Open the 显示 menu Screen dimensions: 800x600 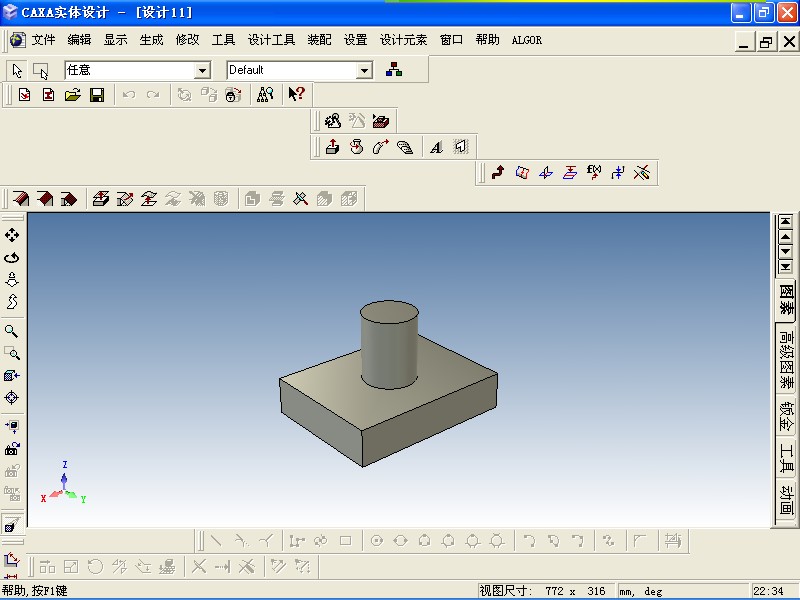[115, 40]
